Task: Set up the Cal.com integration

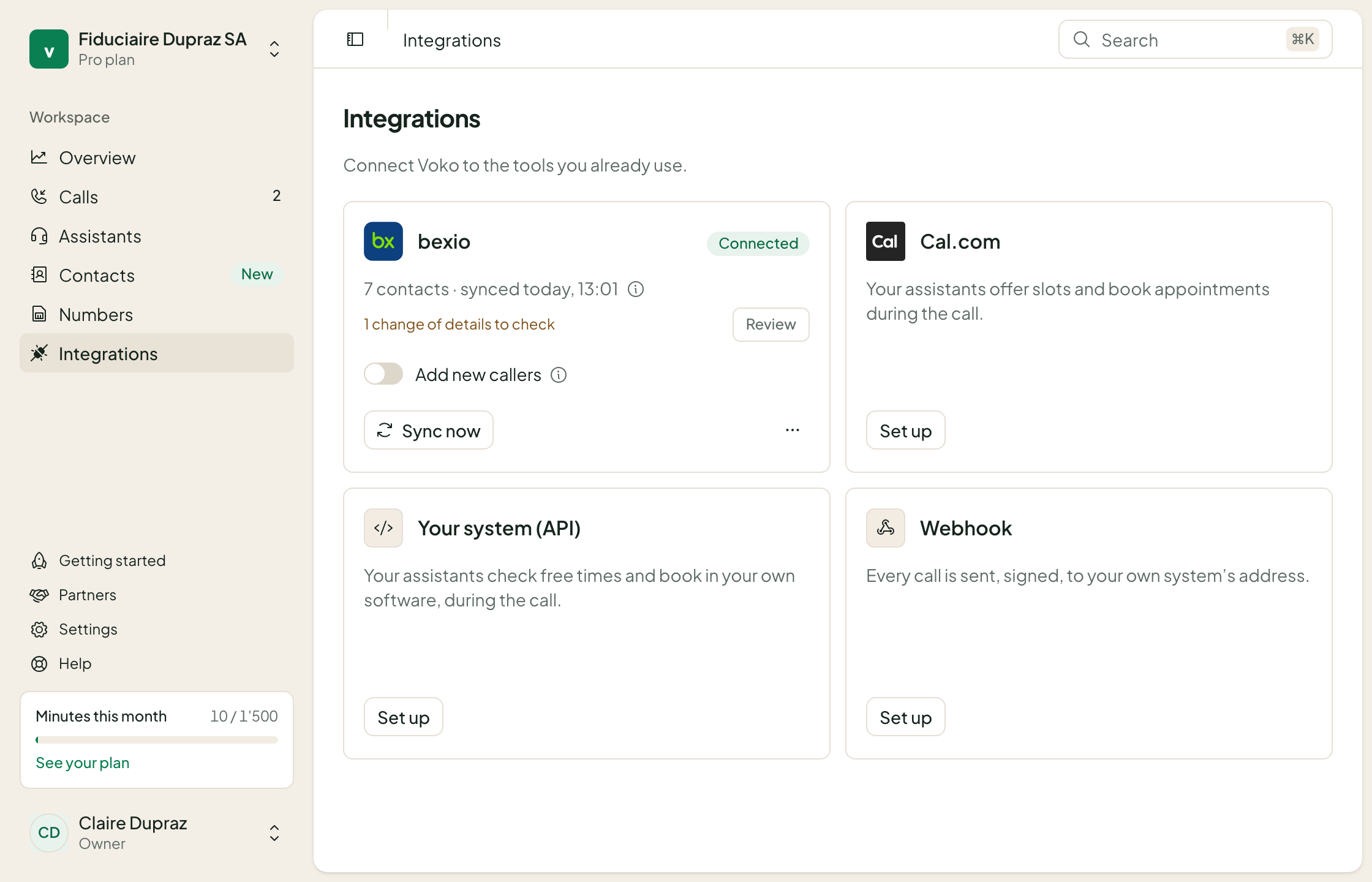Action: click(x=905, y=430)
